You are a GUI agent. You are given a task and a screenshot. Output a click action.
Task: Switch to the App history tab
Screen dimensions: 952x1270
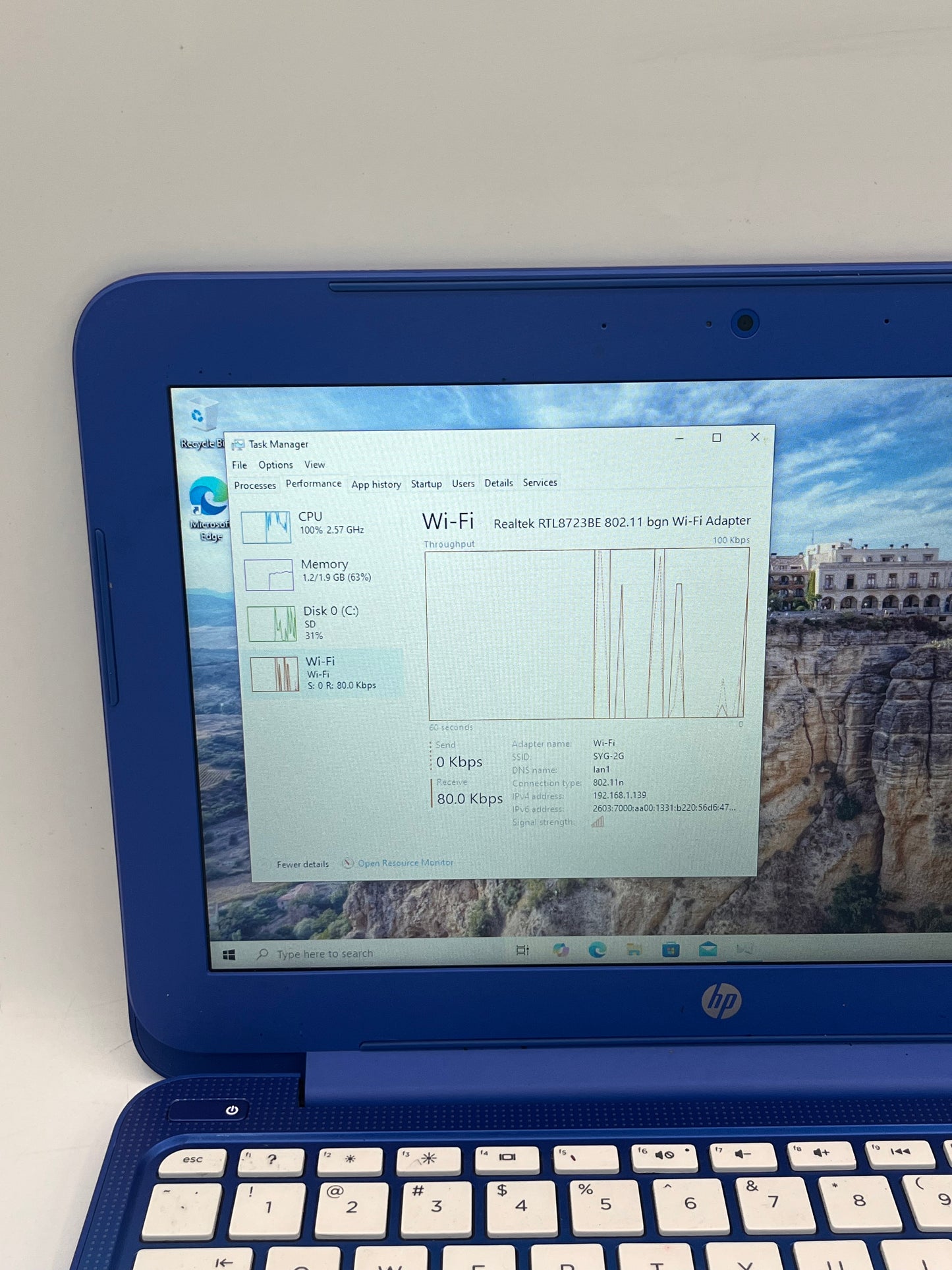point(376,484)
